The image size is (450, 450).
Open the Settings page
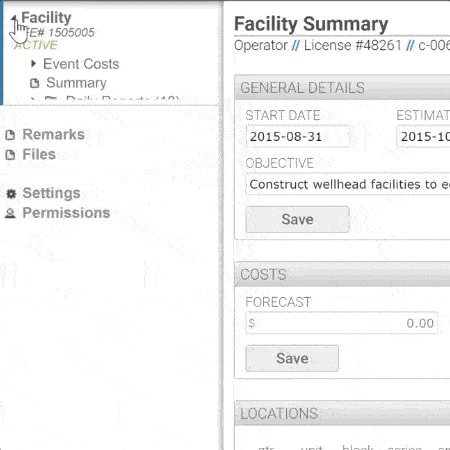coord(51,193)
